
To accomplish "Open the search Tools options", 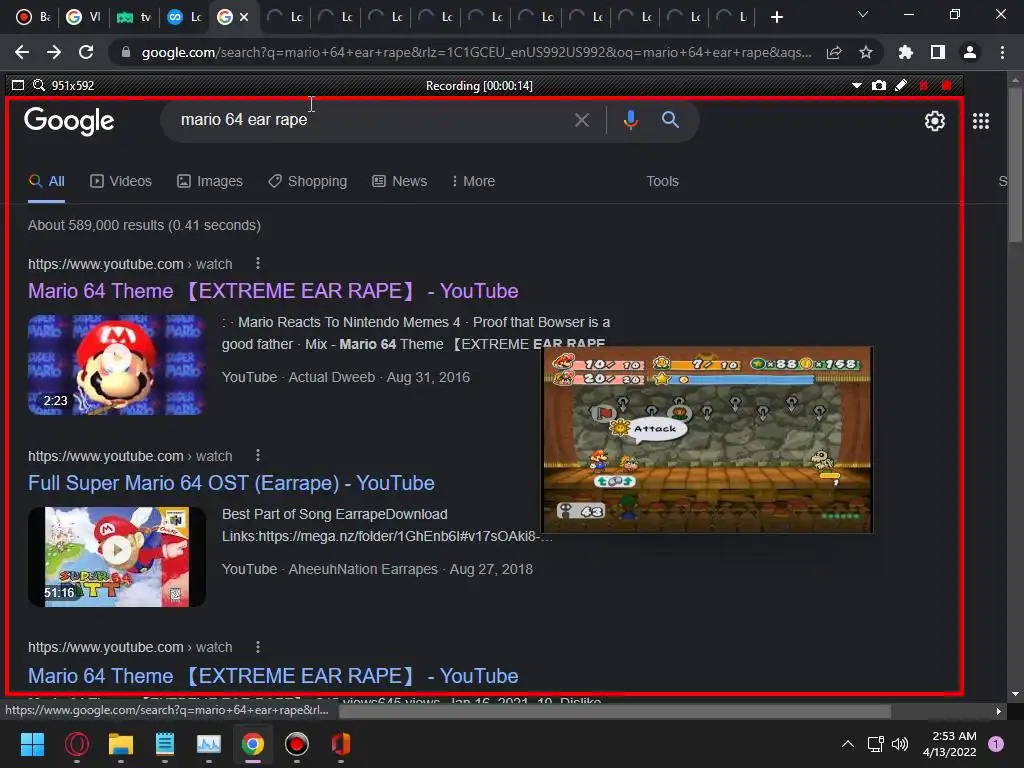I will coord(662,182).
